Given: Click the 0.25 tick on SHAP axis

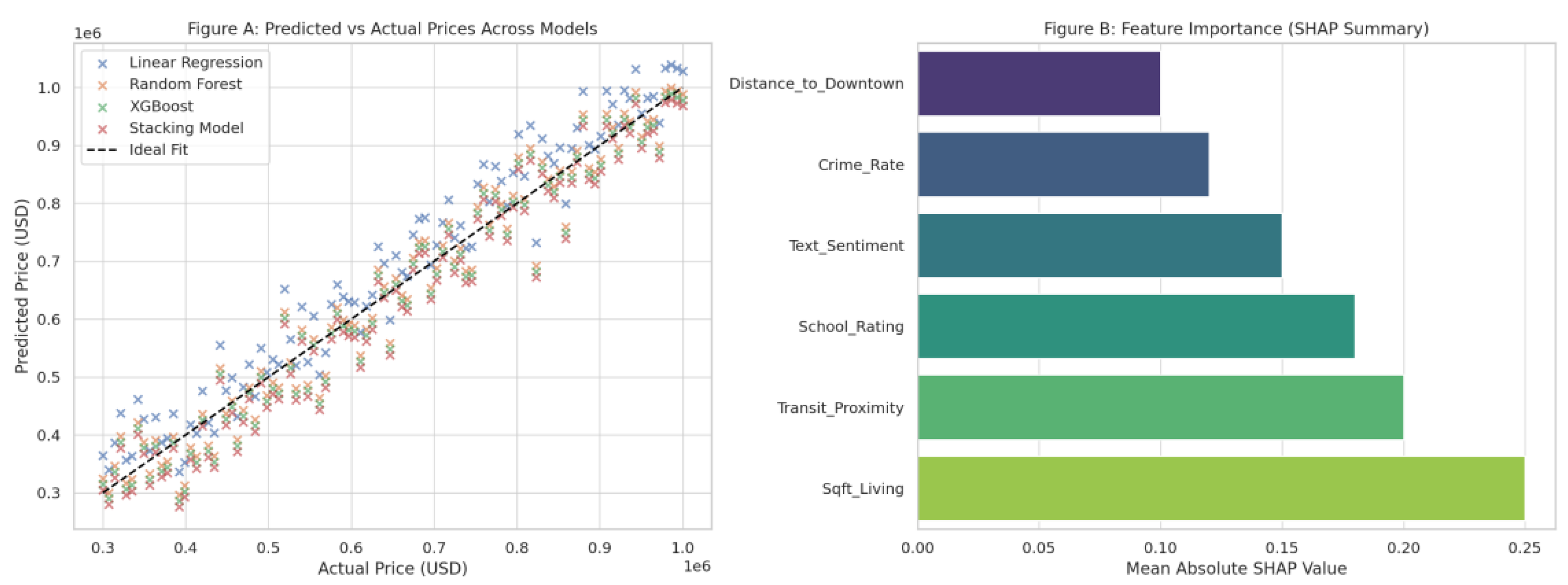Looking at the screenshot, I should [x=1524, y=548].
